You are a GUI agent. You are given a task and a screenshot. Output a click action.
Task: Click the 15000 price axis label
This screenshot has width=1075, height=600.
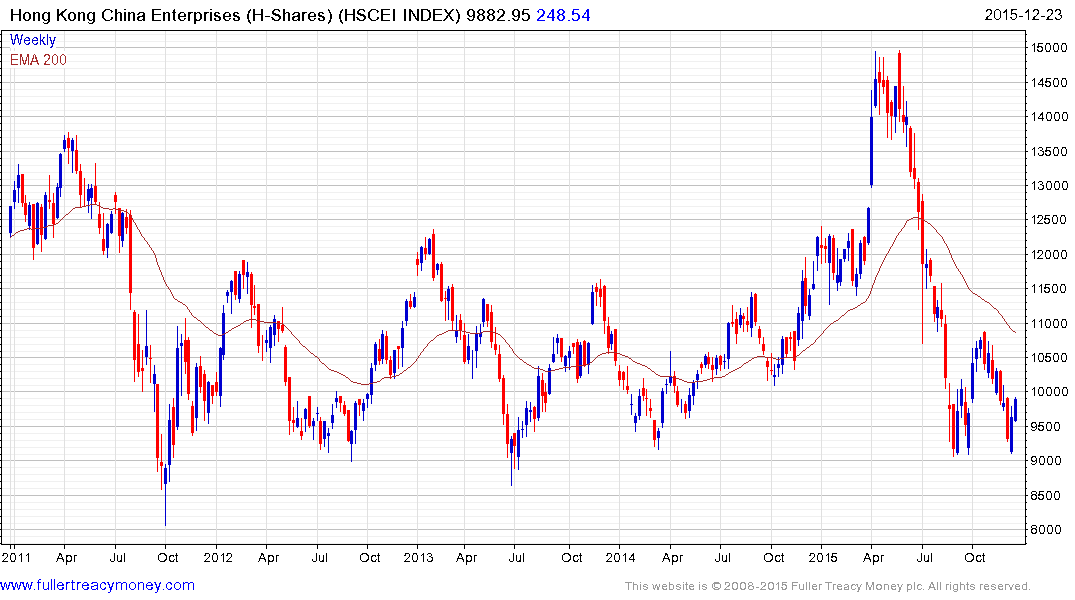click(x=1047, y=48)
